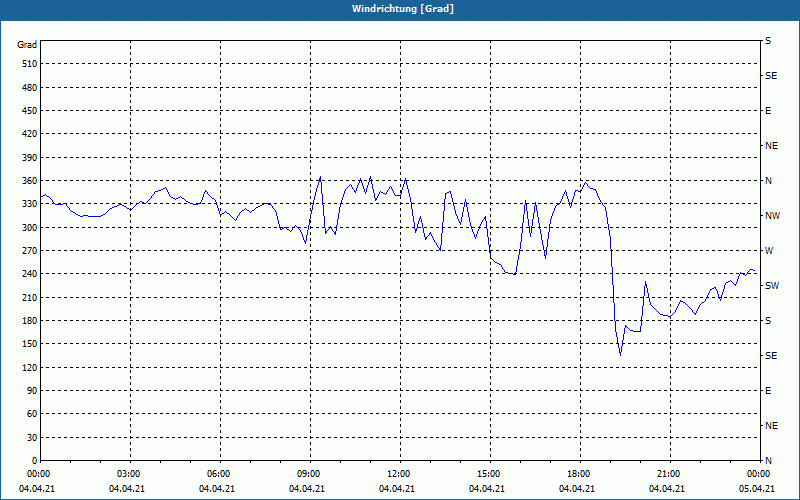This screenshot has height=500, width=800.
Task: Click the 0 value at the degree axis bottom
Action: (x=34, y=461)
